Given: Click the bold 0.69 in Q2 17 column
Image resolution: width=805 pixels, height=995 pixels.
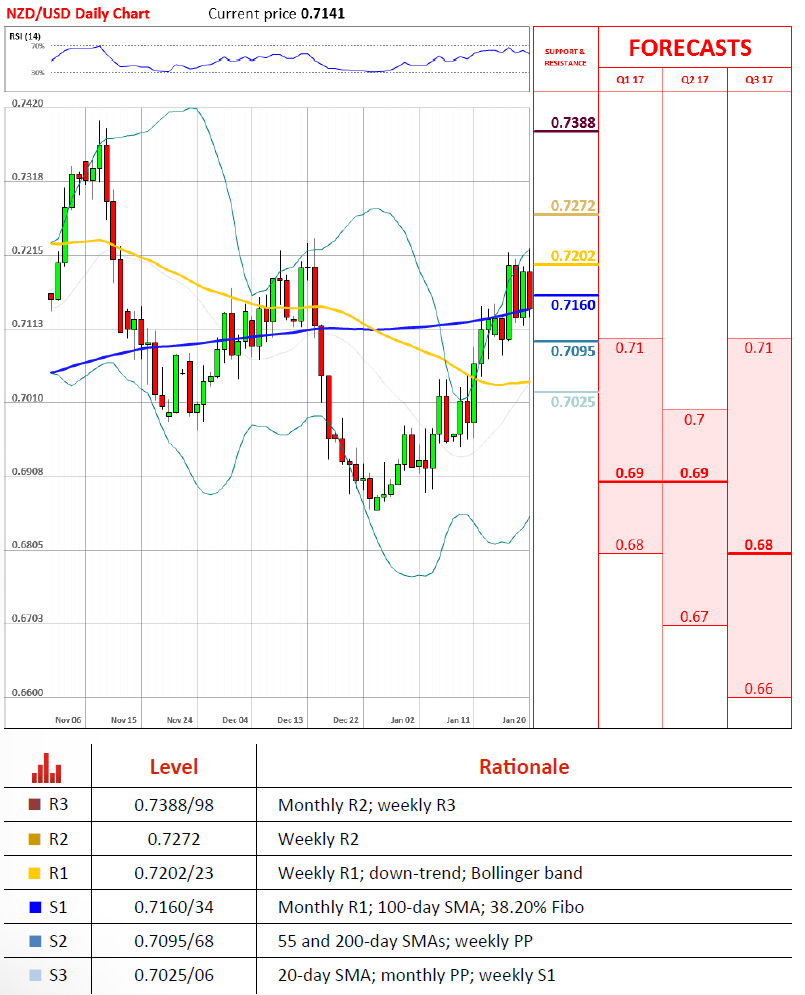Looking at the screenshot, I should pyautogui.click(x=694, y=473).
